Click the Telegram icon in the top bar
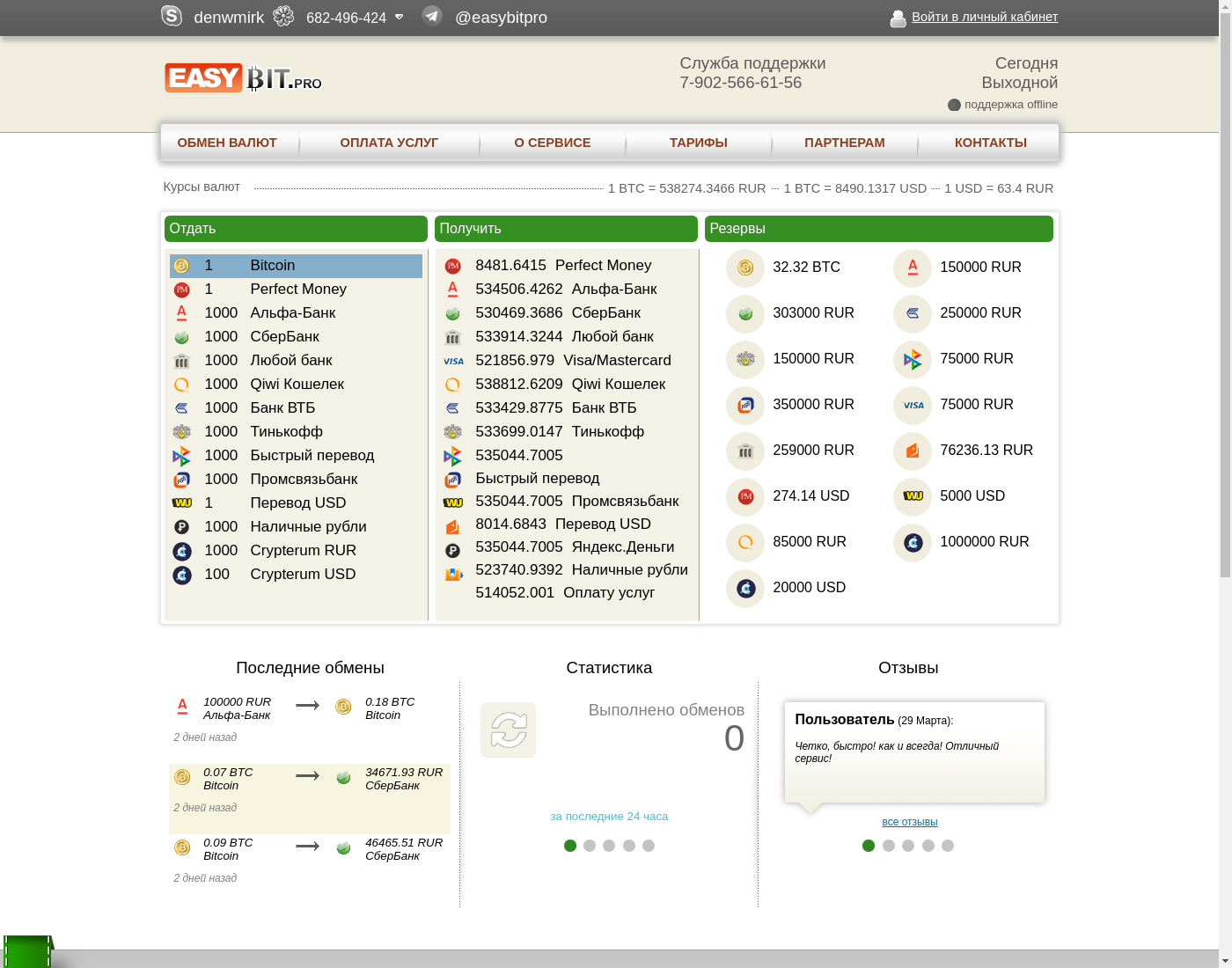The image size is (1232, 968). [x=432, y=15]
